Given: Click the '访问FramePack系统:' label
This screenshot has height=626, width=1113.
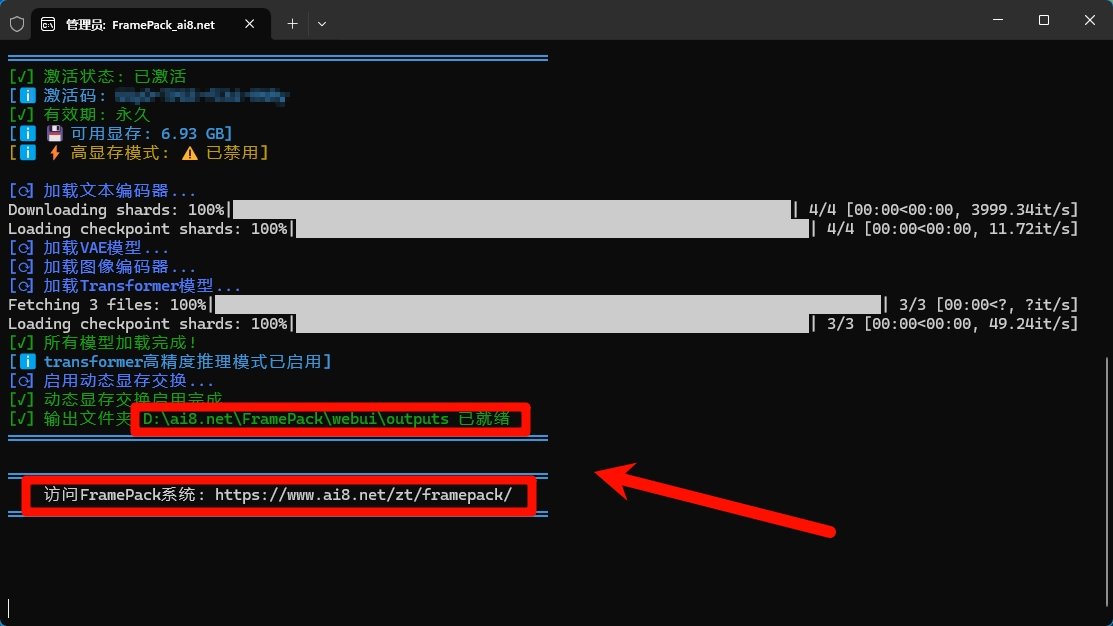Looking at the screenshot, I should tap(125, 495).
